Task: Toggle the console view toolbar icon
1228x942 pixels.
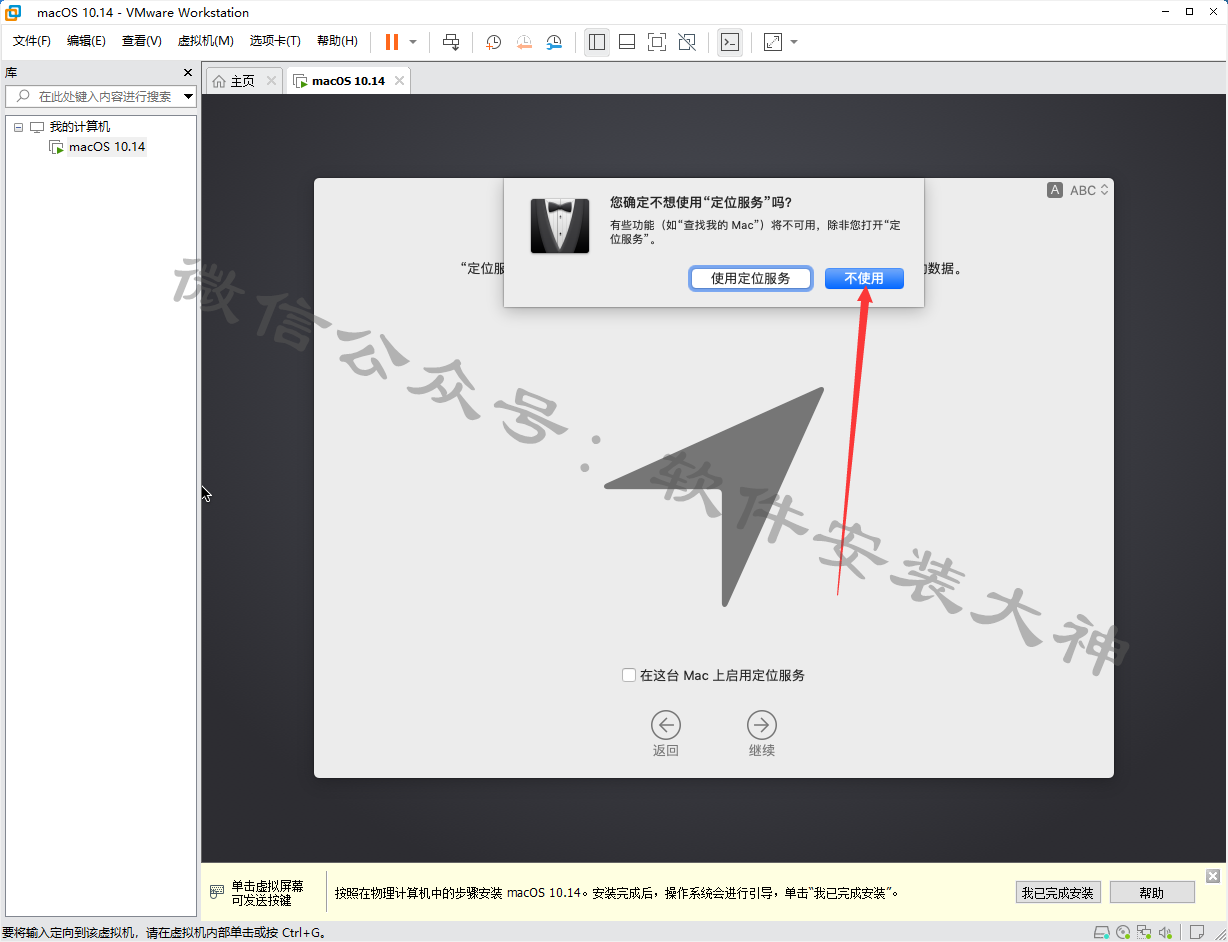Action: [x=730, y=42]
